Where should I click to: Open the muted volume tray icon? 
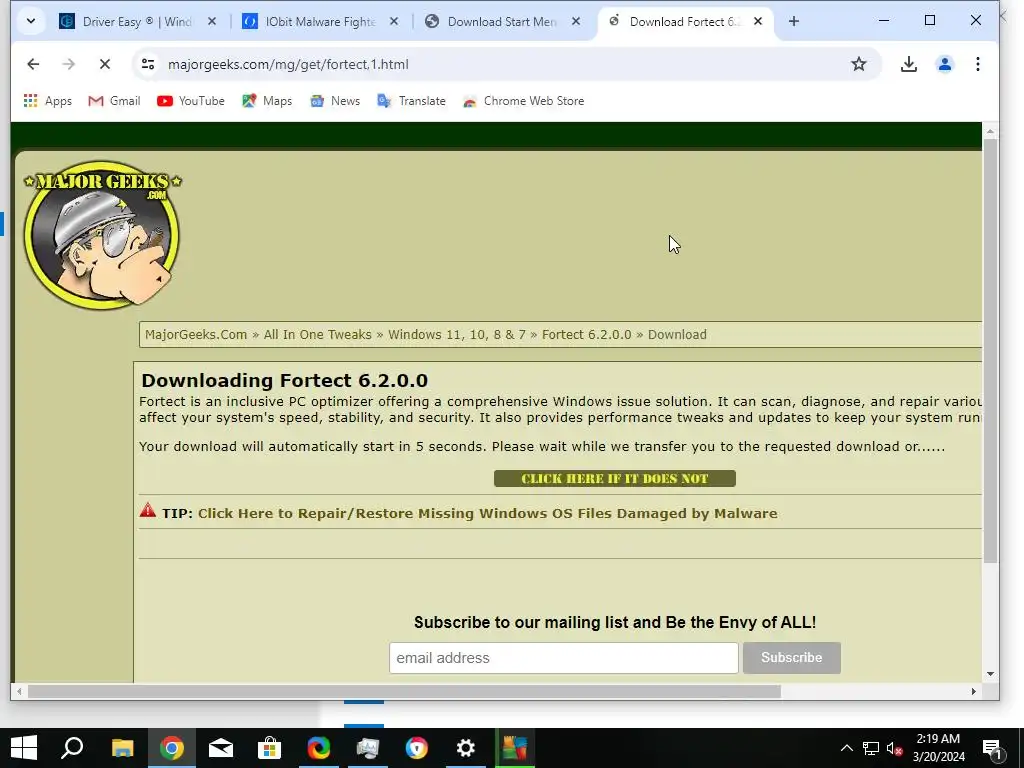(x=894, y=748)
